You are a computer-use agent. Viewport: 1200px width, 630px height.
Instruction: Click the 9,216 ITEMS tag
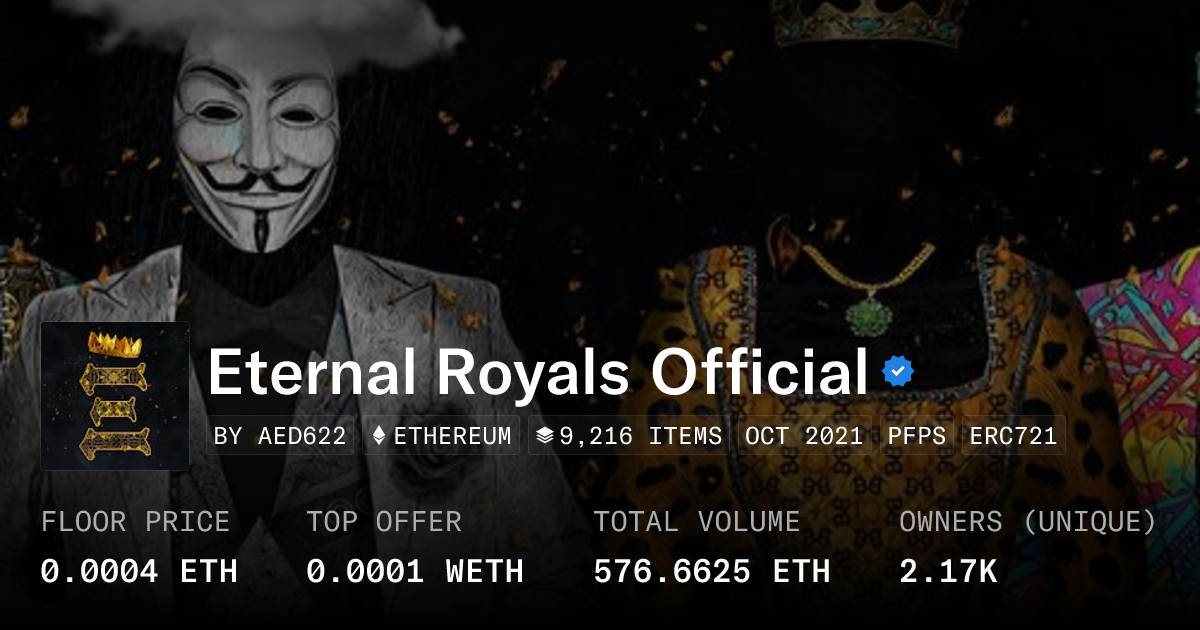(x=630, y=436)
